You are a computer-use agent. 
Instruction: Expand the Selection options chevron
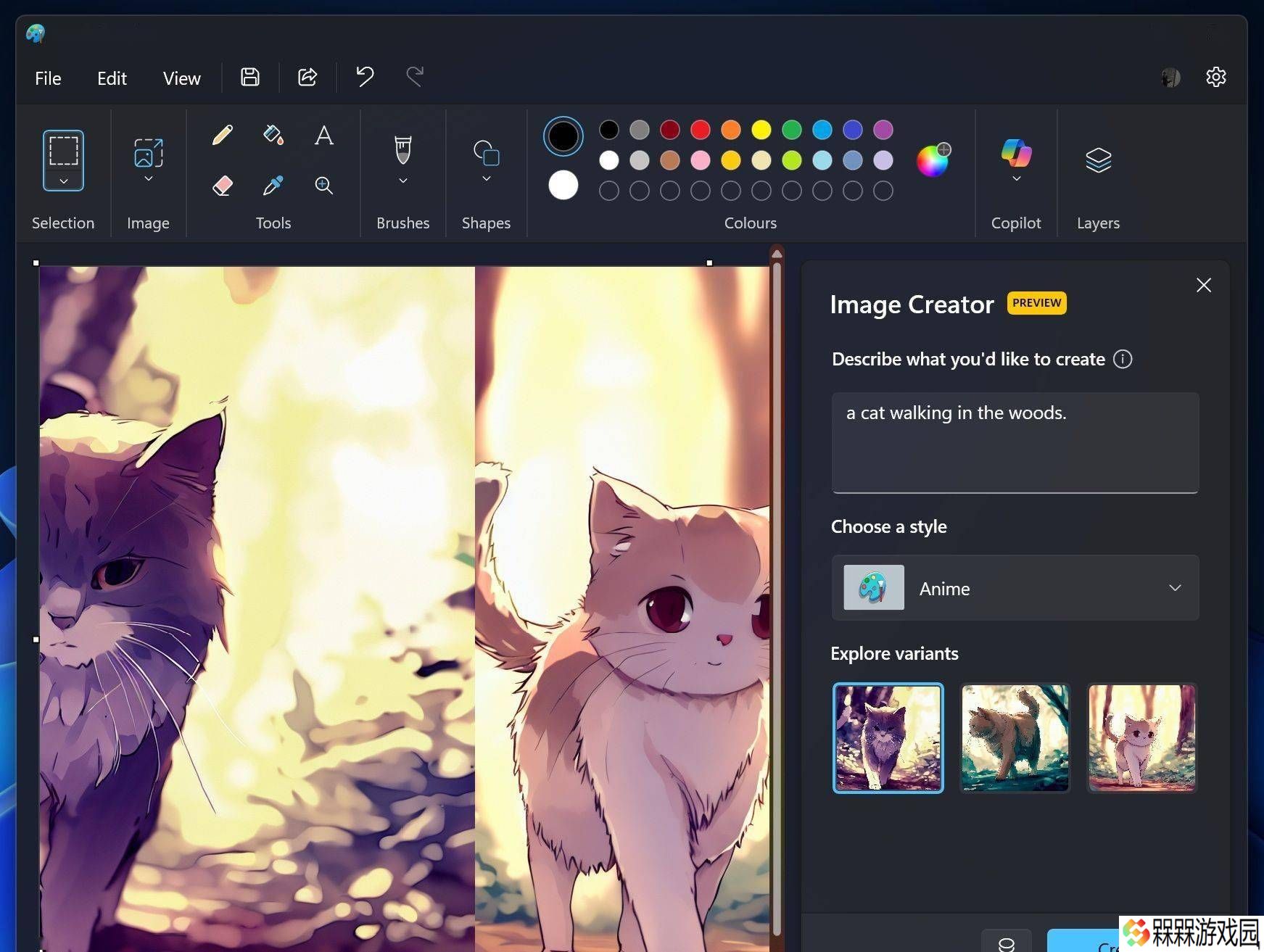coord(64,181)
